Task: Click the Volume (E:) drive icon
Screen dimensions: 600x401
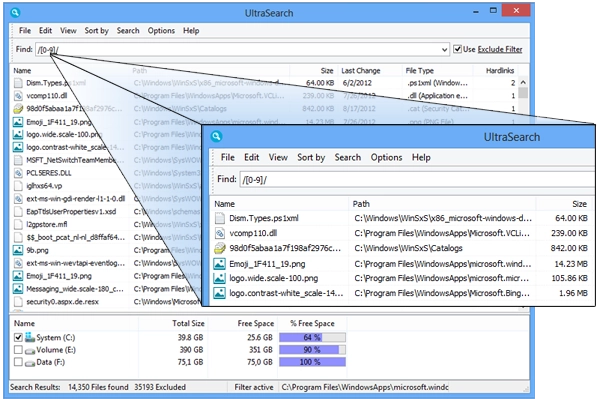Action: [30, 350]
